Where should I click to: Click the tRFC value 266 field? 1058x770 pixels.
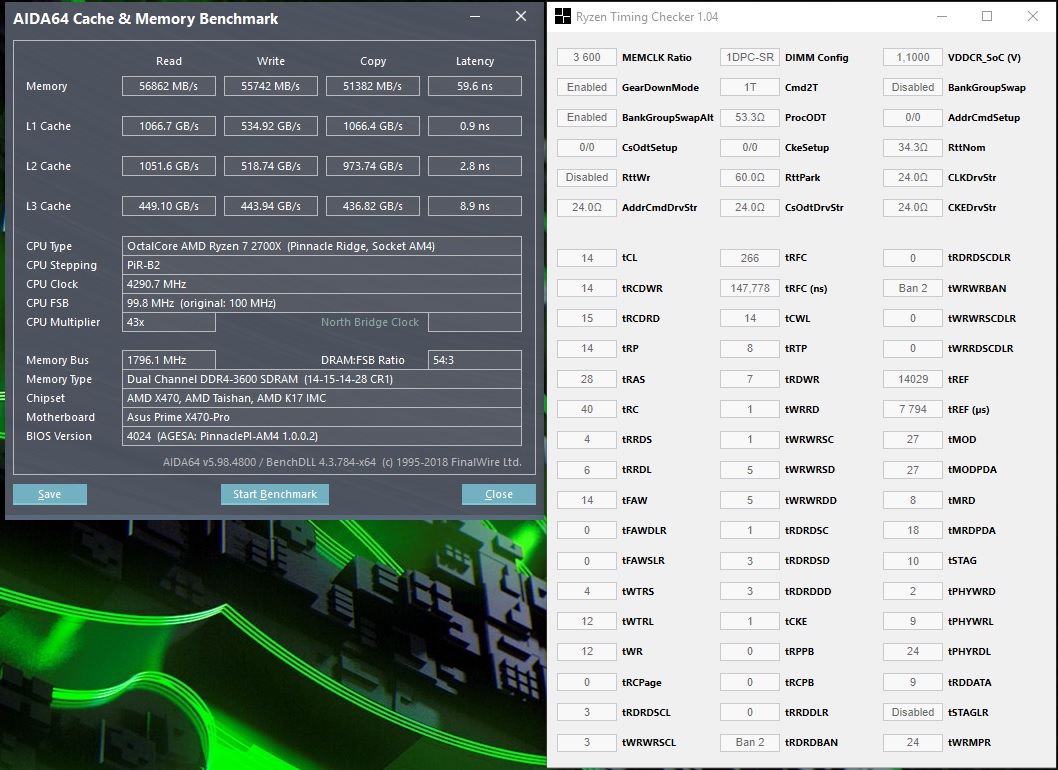click(750, 258)
